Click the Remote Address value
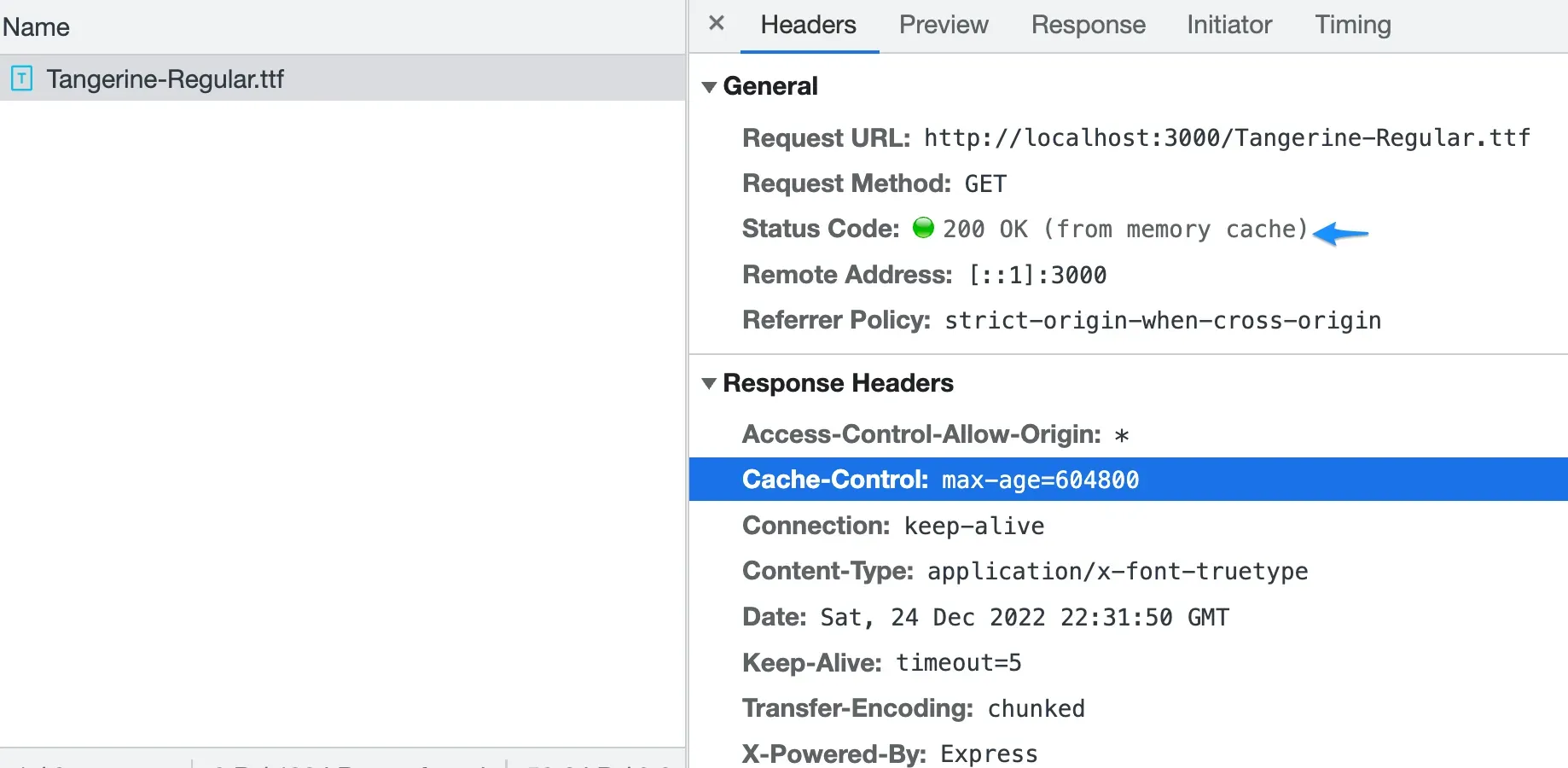The width and height of the screenshot is (1568, 768). (1038, 275)
